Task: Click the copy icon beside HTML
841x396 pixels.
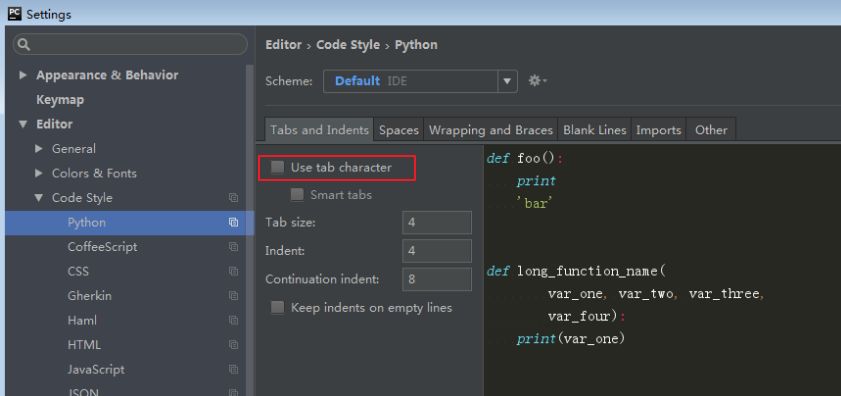Action: (233, 345)
